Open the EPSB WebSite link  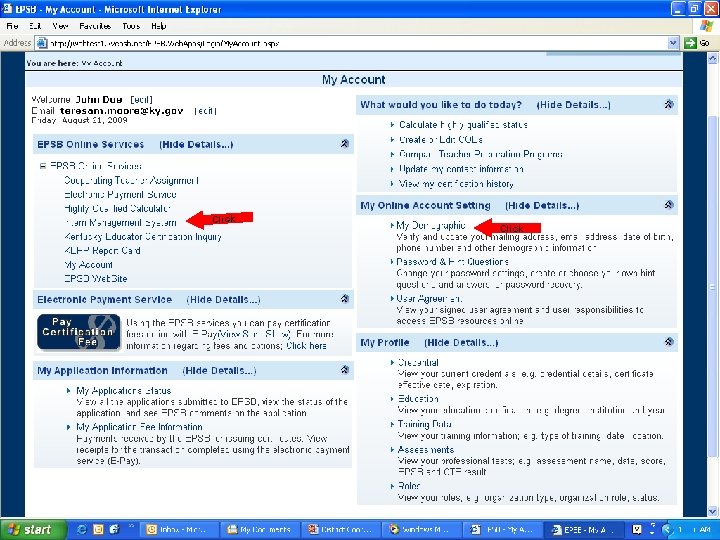point(96,279)
